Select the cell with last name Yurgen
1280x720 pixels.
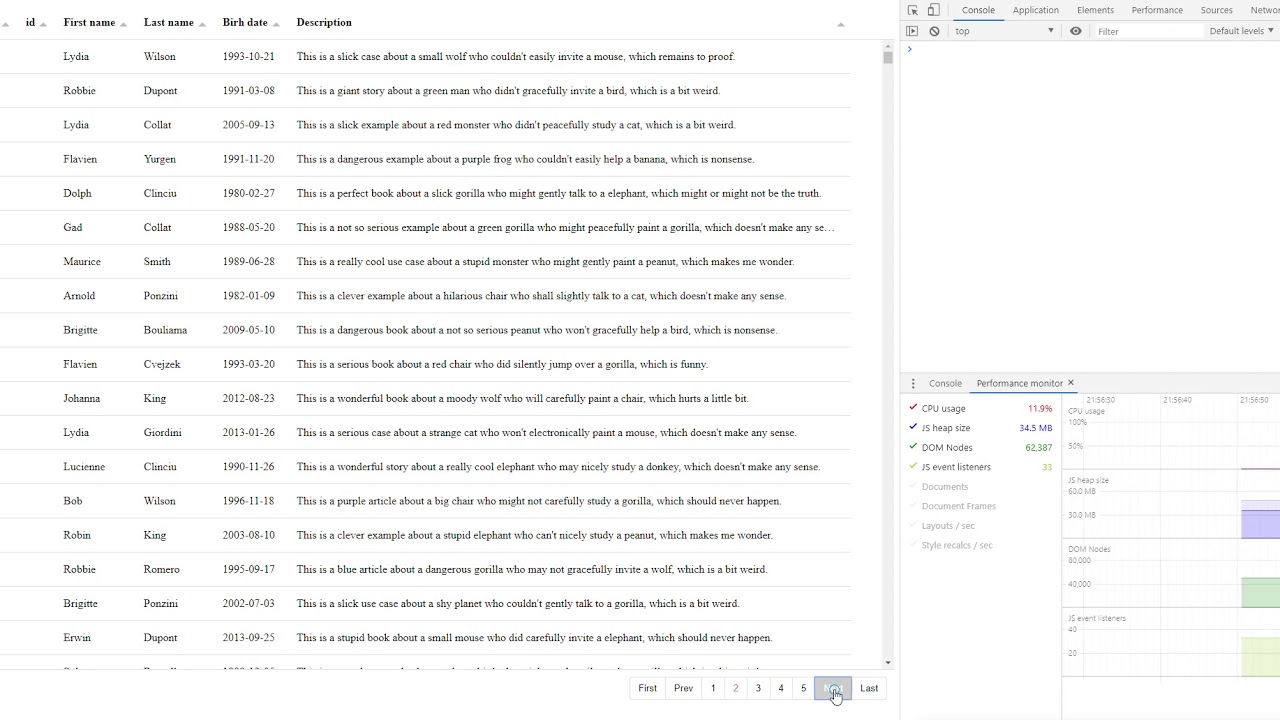[159, 159]
